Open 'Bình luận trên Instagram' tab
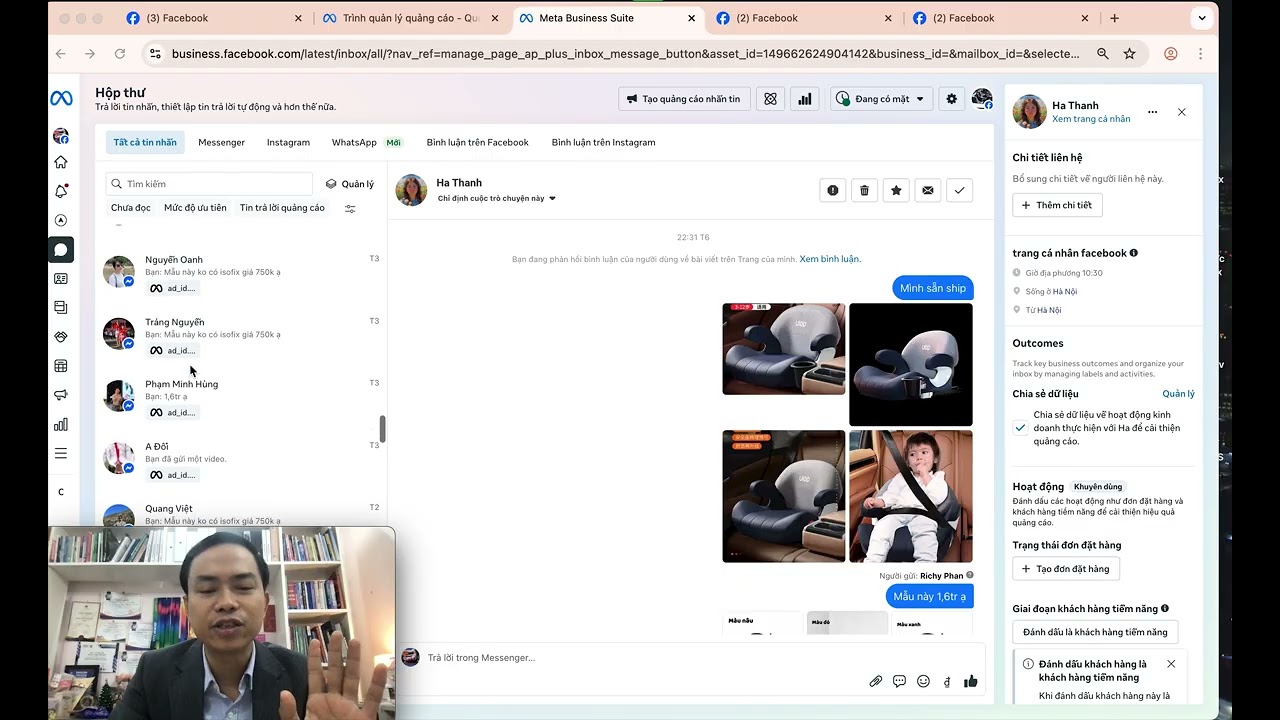 (x=603, y=142)
